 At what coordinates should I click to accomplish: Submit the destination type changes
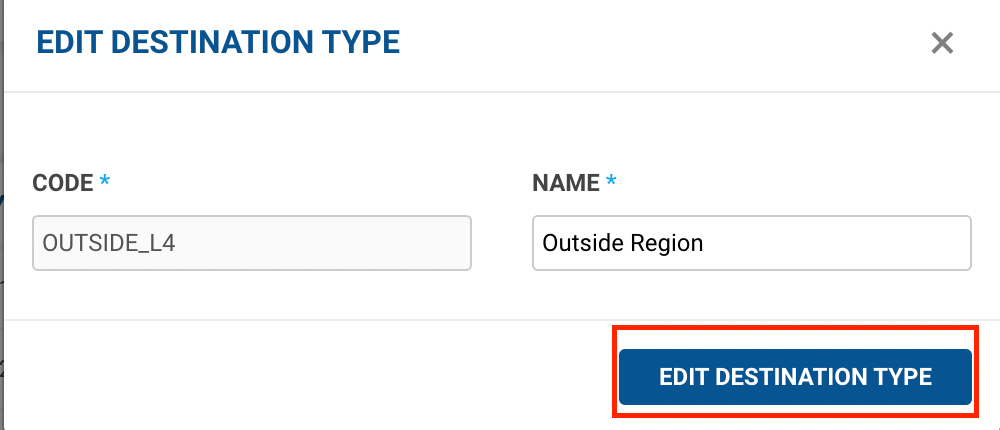tap(795, 377)
